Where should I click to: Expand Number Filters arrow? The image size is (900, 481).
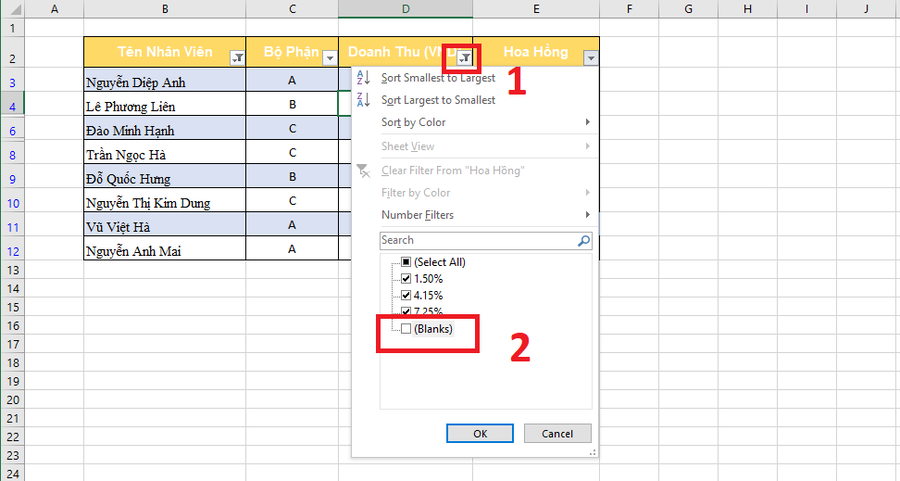587,215
